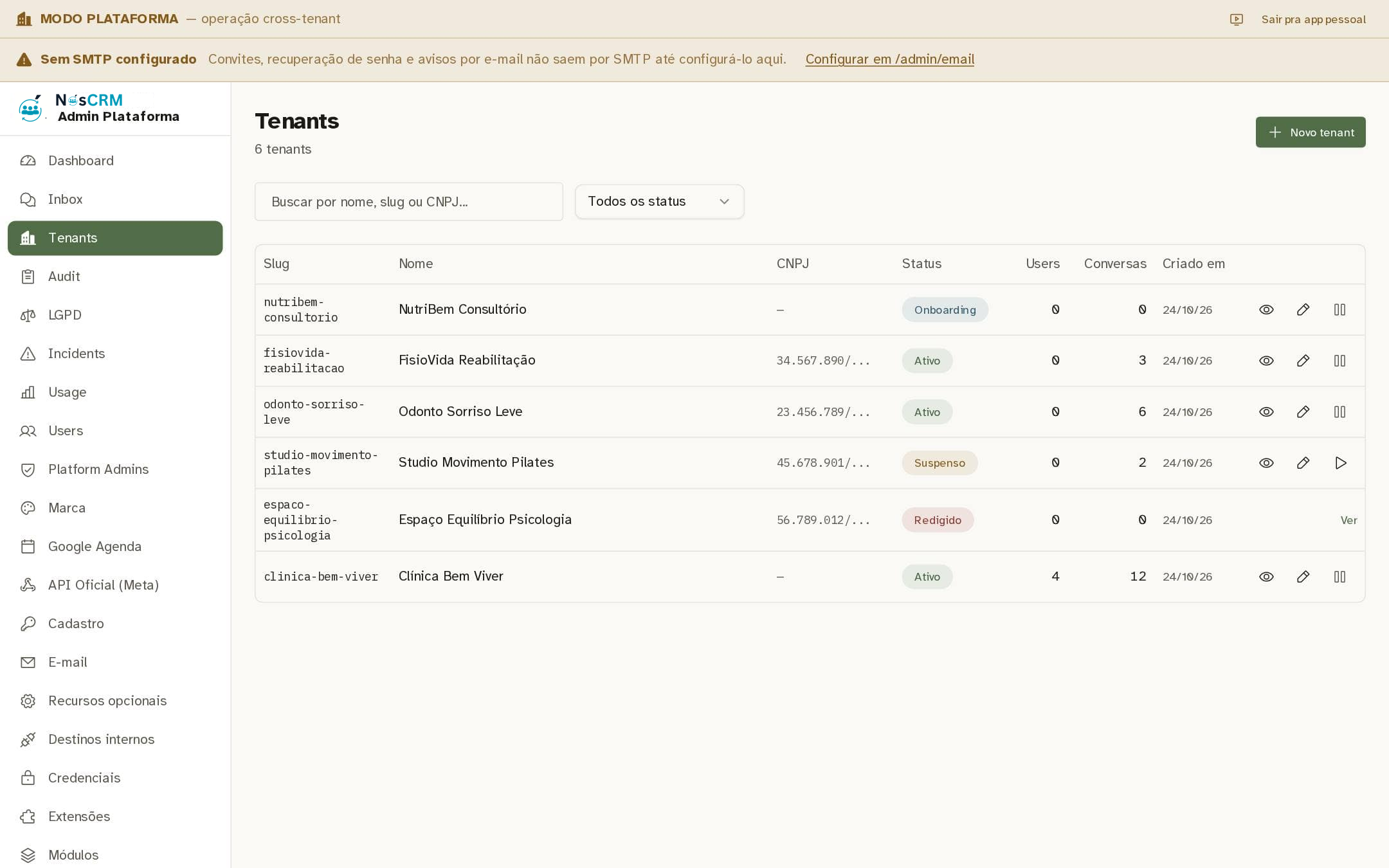Click eye icon for Clínica Bem Viver
The image size is (1389, 868).
pyautogui.click(x=1266, y=577)
